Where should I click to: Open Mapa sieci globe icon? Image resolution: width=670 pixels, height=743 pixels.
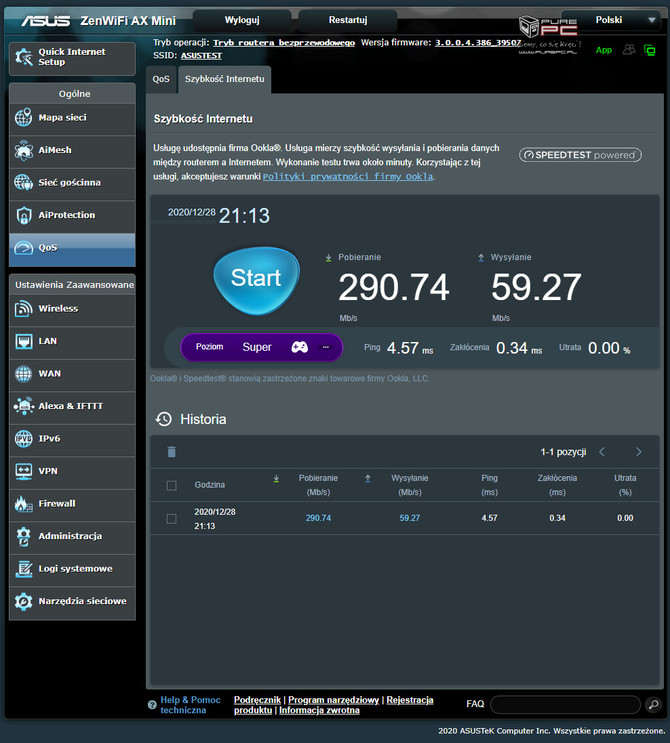[x=23, y=118]
